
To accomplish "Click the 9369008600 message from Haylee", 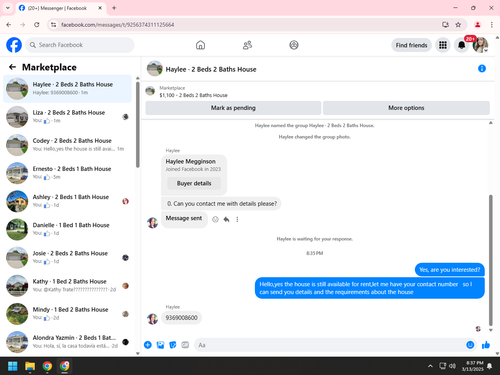I will point(182,318).
